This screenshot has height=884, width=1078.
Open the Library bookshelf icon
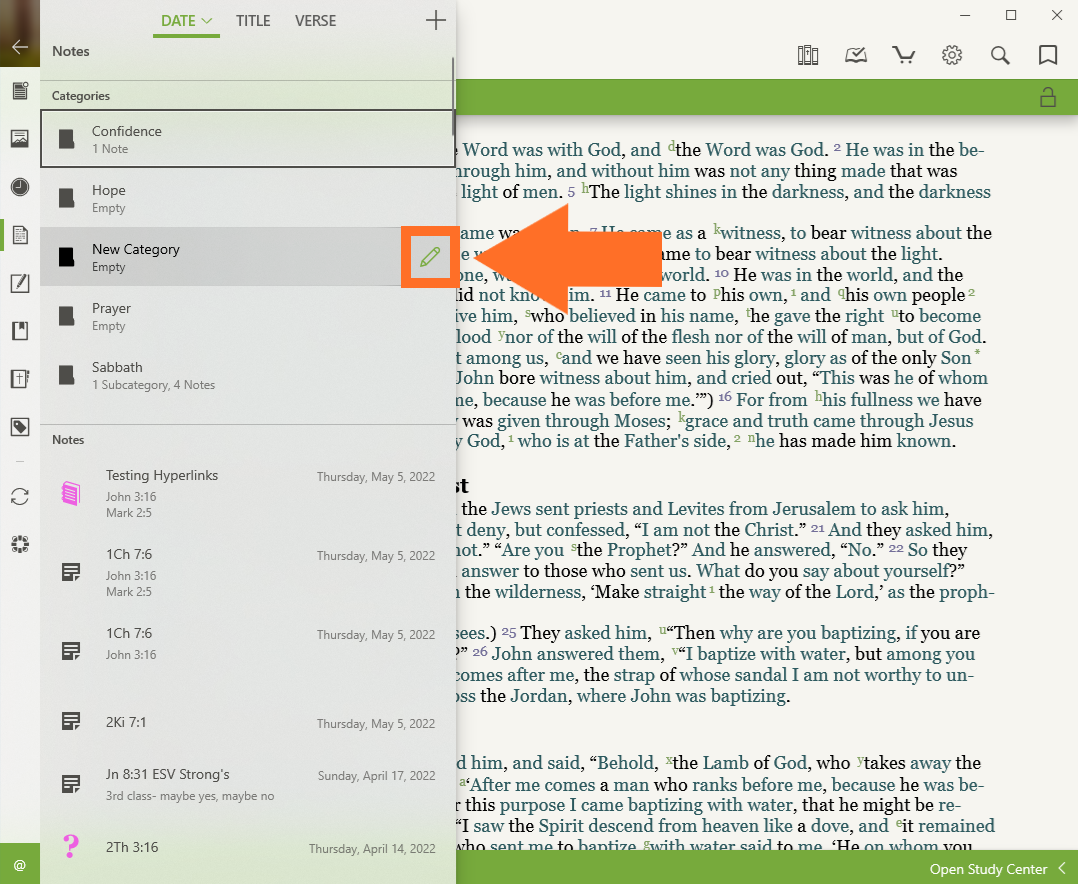click(x=808, y=55)
